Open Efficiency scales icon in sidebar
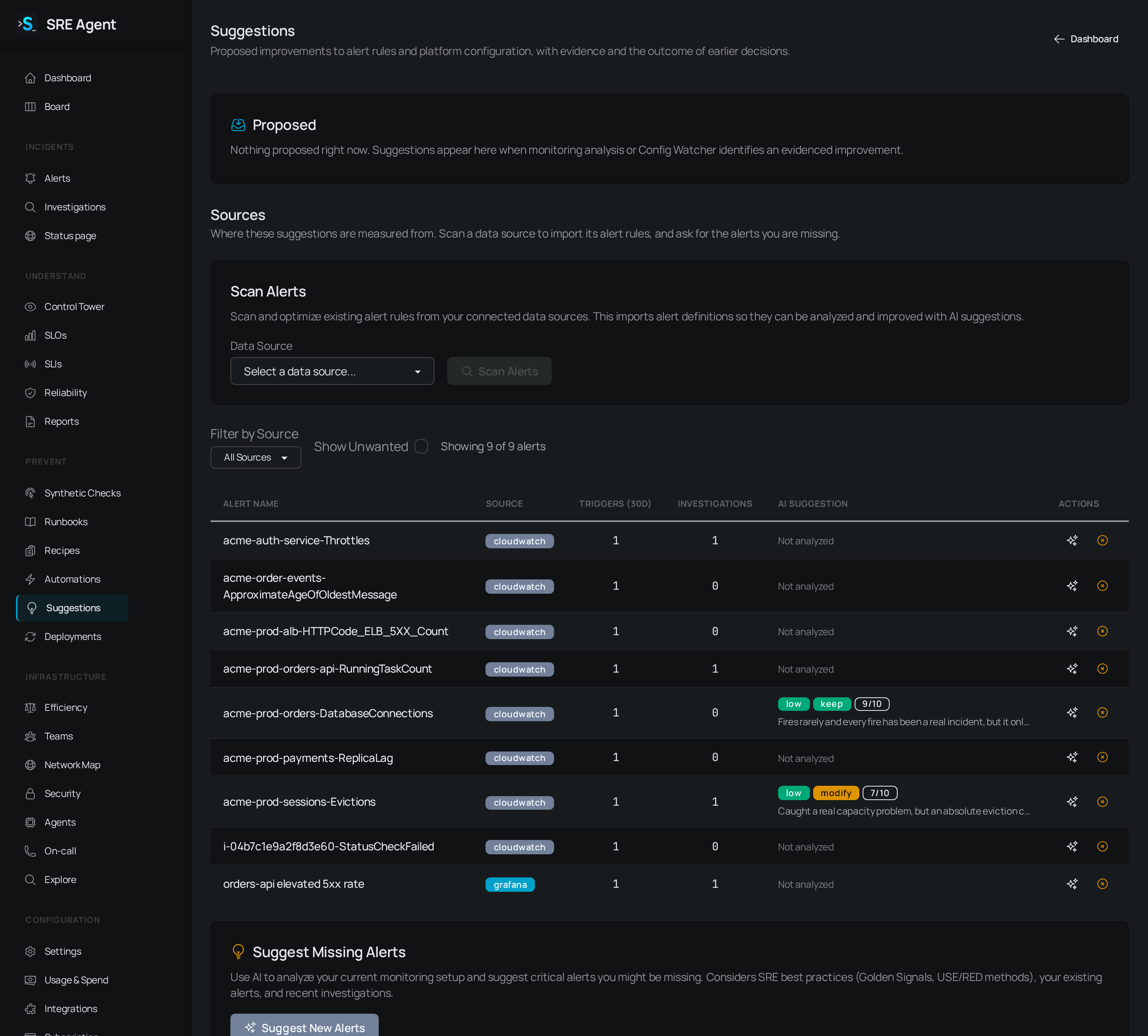This screenshot has height=1036, width=1148. [x=30, y=708]
